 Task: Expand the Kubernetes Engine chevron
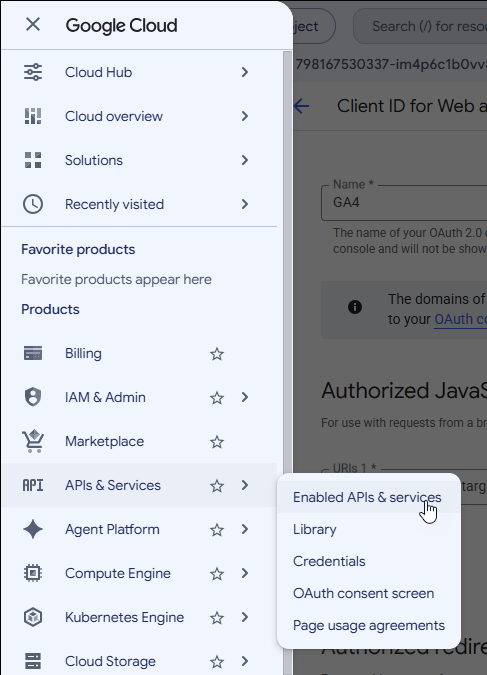click(245, 617)
